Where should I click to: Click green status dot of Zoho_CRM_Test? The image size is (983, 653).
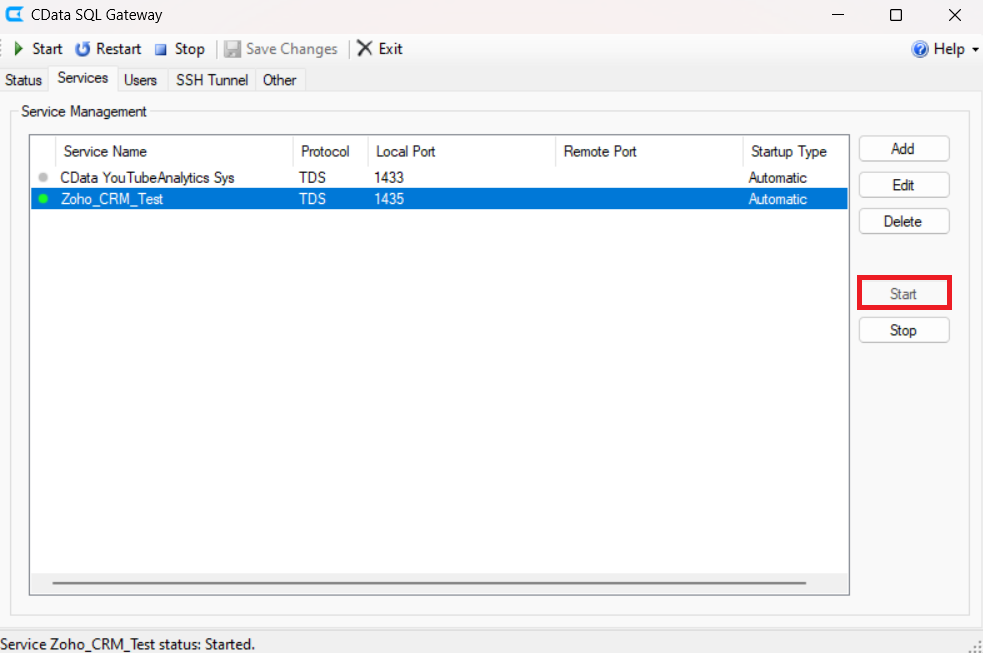43,199
